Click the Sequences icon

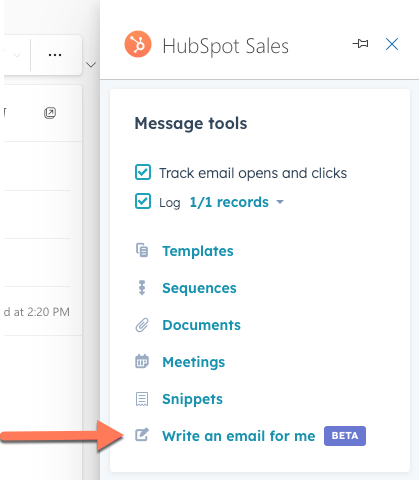pyautogui.click(x=142, y=288)
